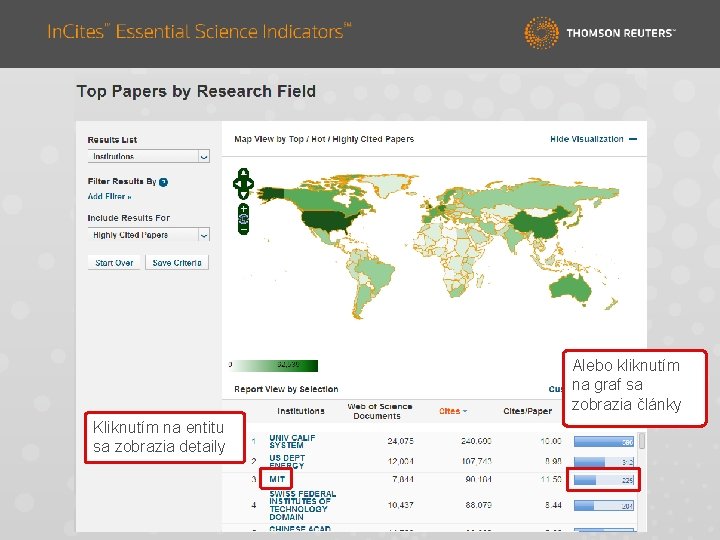Select Australia on the world map
This screenshot has width=720, height=540.
pyautogui.click(x=570, y=289)
